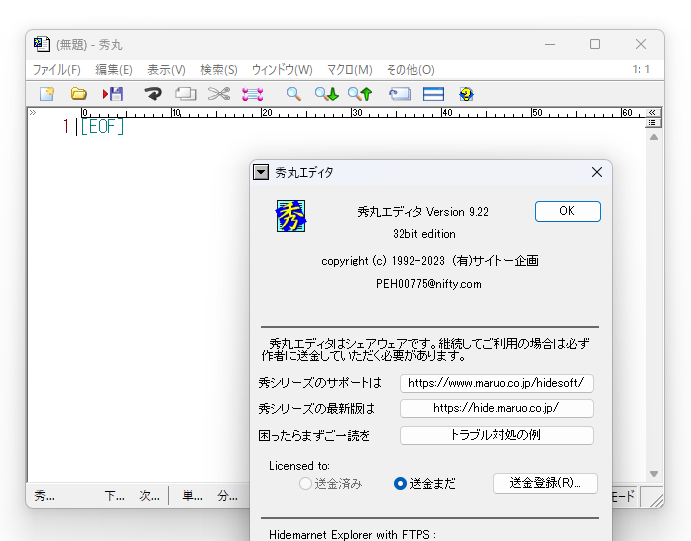Open help with the question mark icon
The height and width of the screenshot is (541, 691).
(x=466, y=94)
